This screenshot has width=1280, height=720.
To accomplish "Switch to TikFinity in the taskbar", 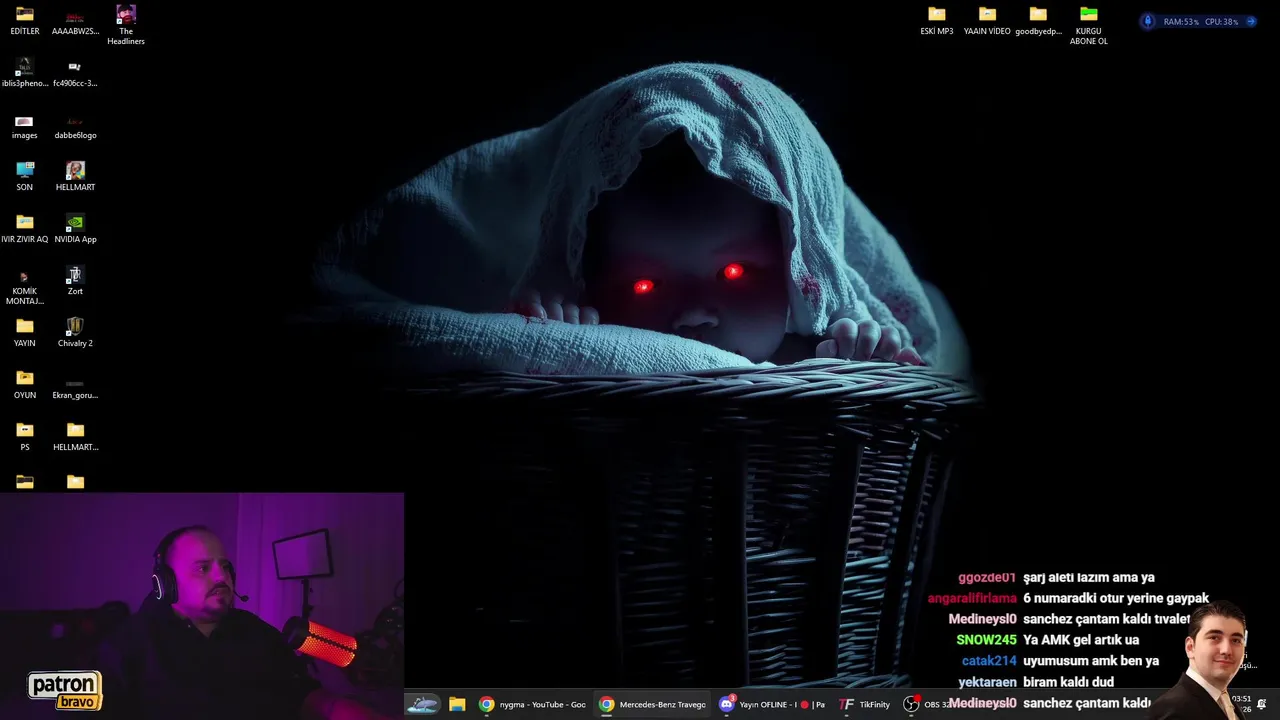I will click(864, 704).
